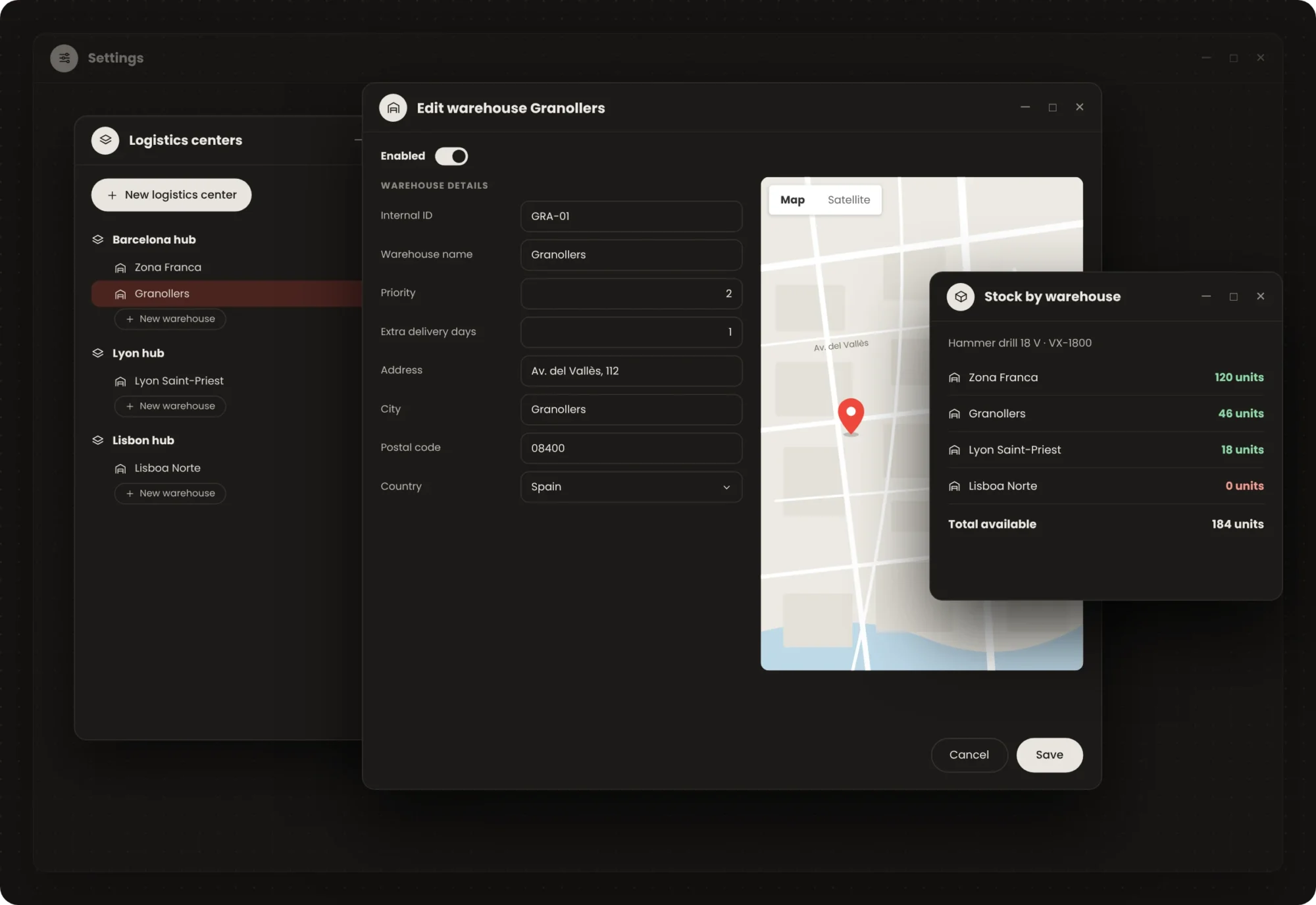Click the City input field
Viewport: 1316px width, 905px height.
[631, 409]
